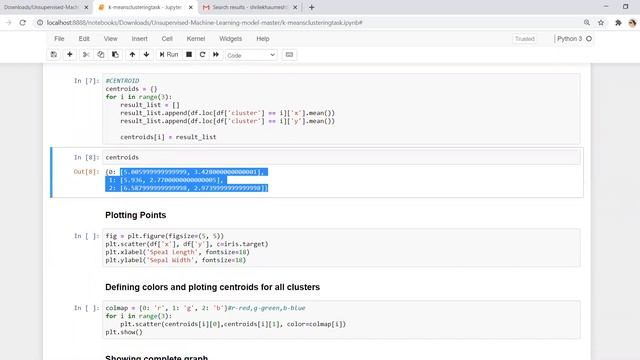Open the File menu
This screenshot has height=360, width=640.
tap(59, 39)
